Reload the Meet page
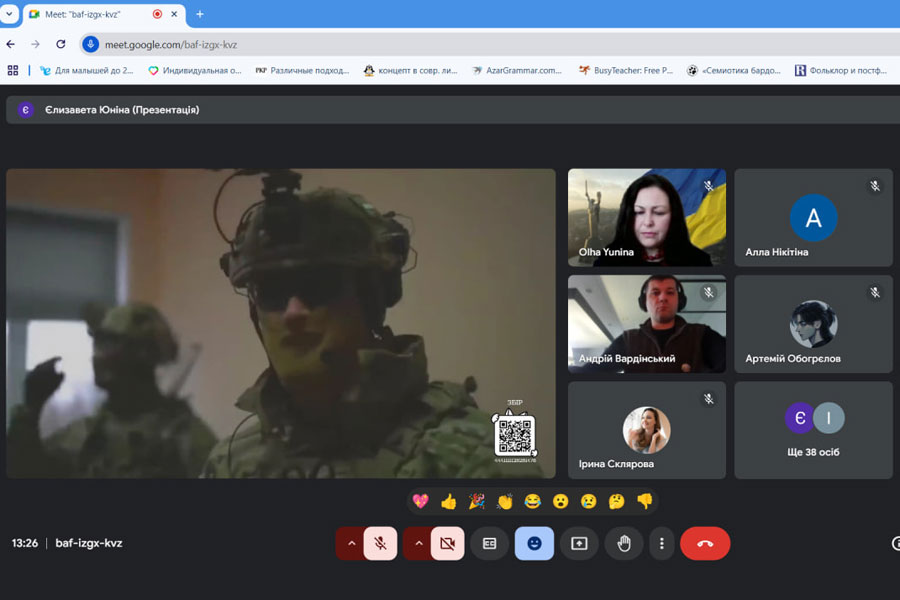The width and height of the screenshot is (900, 600). tap(61, 44)
